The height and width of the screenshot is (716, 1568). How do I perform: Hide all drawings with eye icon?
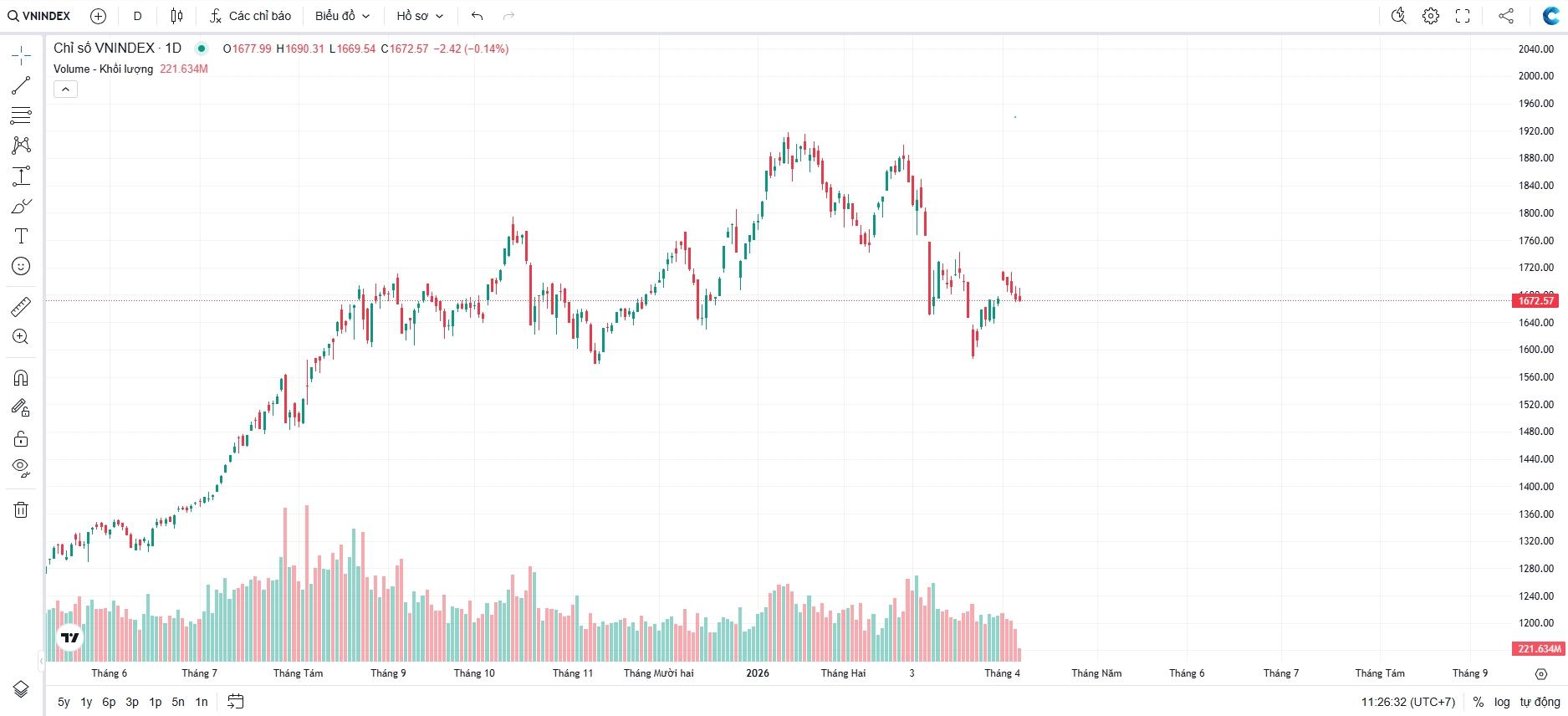pyautogui.click(x=21, y=467)
